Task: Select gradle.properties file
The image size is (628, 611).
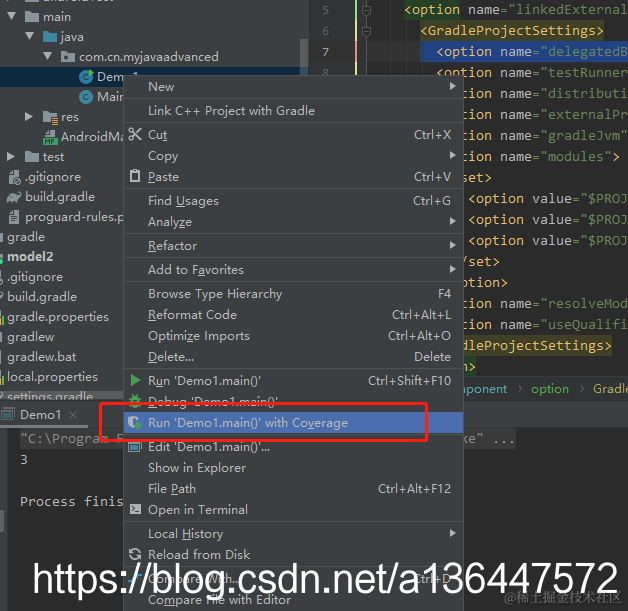Action: tap(58, 317)
